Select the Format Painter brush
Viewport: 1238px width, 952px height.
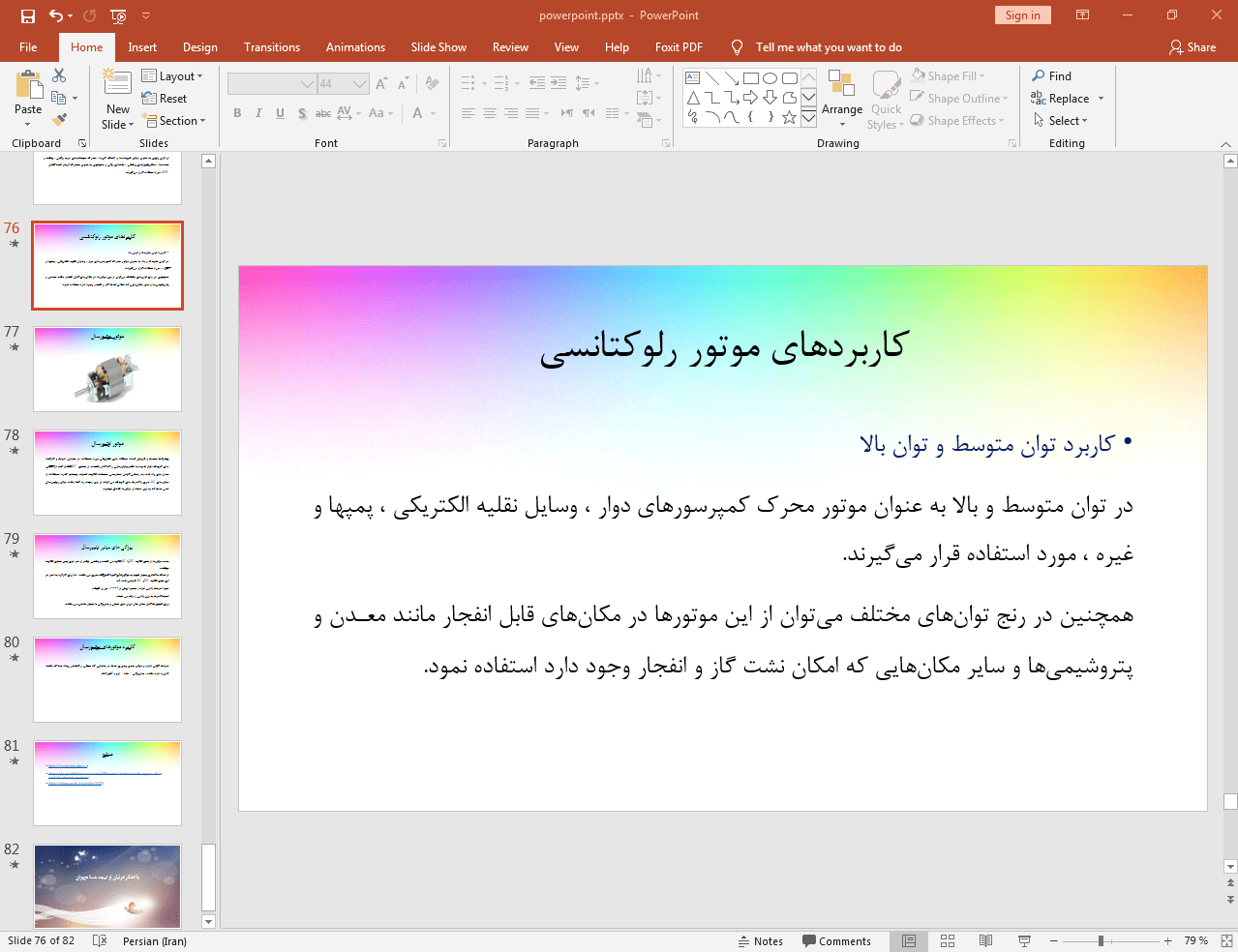(x=59, y=120)
